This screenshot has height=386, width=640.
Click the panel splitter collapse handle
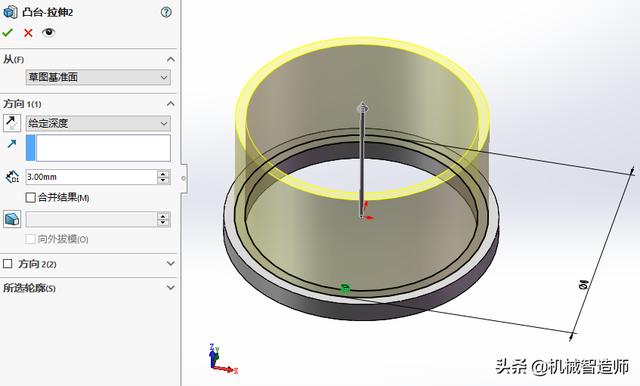(184, 178)
